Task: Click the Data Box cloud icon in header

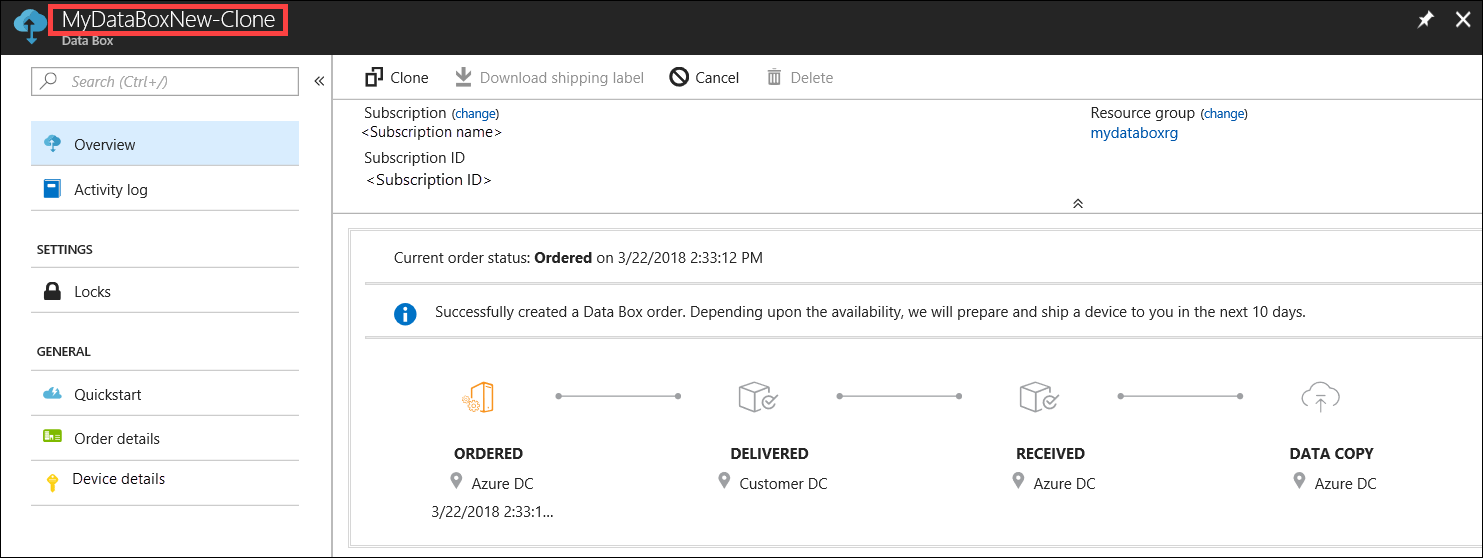Action: point(28,26)
